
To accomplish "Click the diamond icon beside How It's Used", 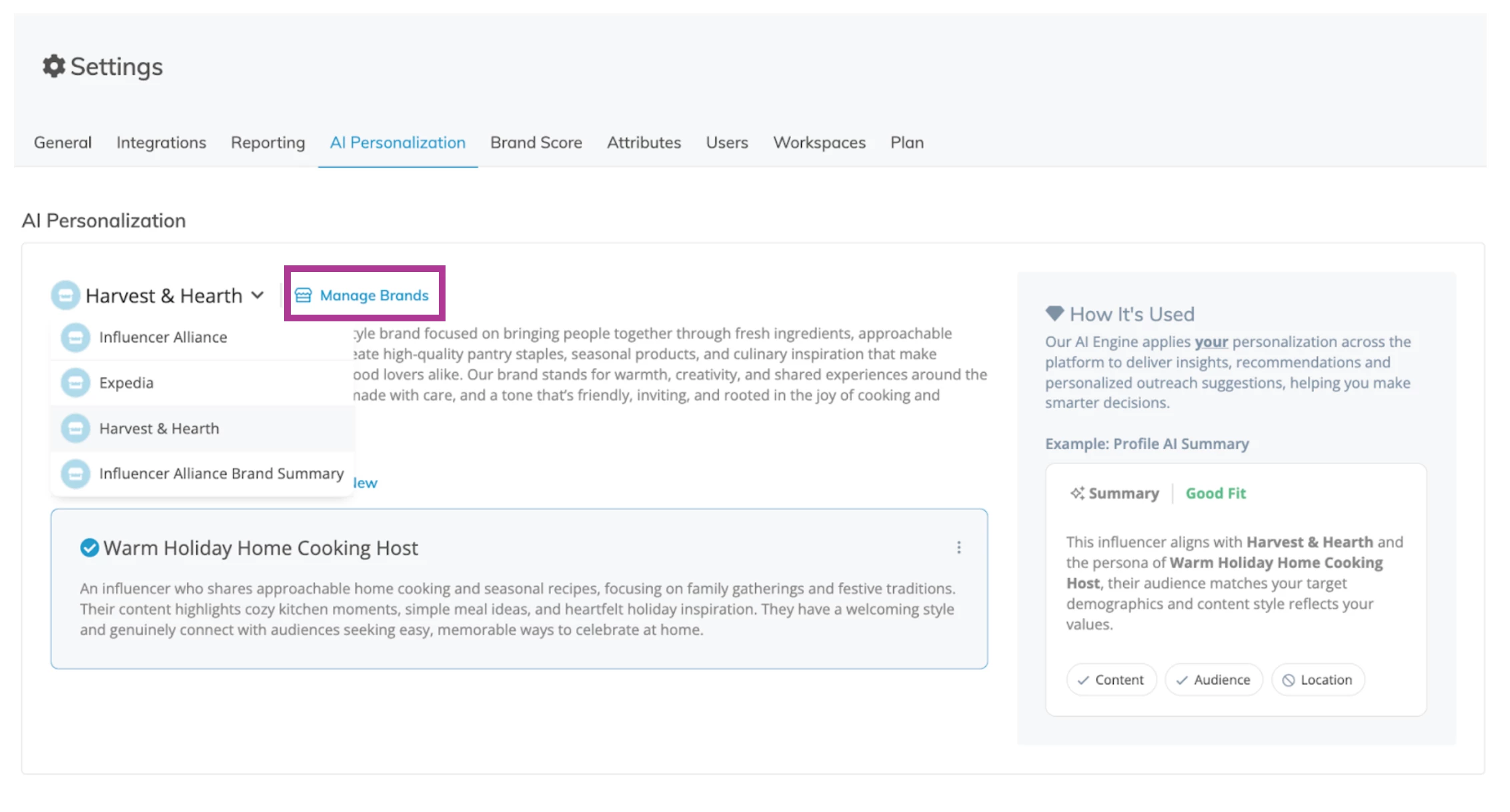I will coord(1054,313).
